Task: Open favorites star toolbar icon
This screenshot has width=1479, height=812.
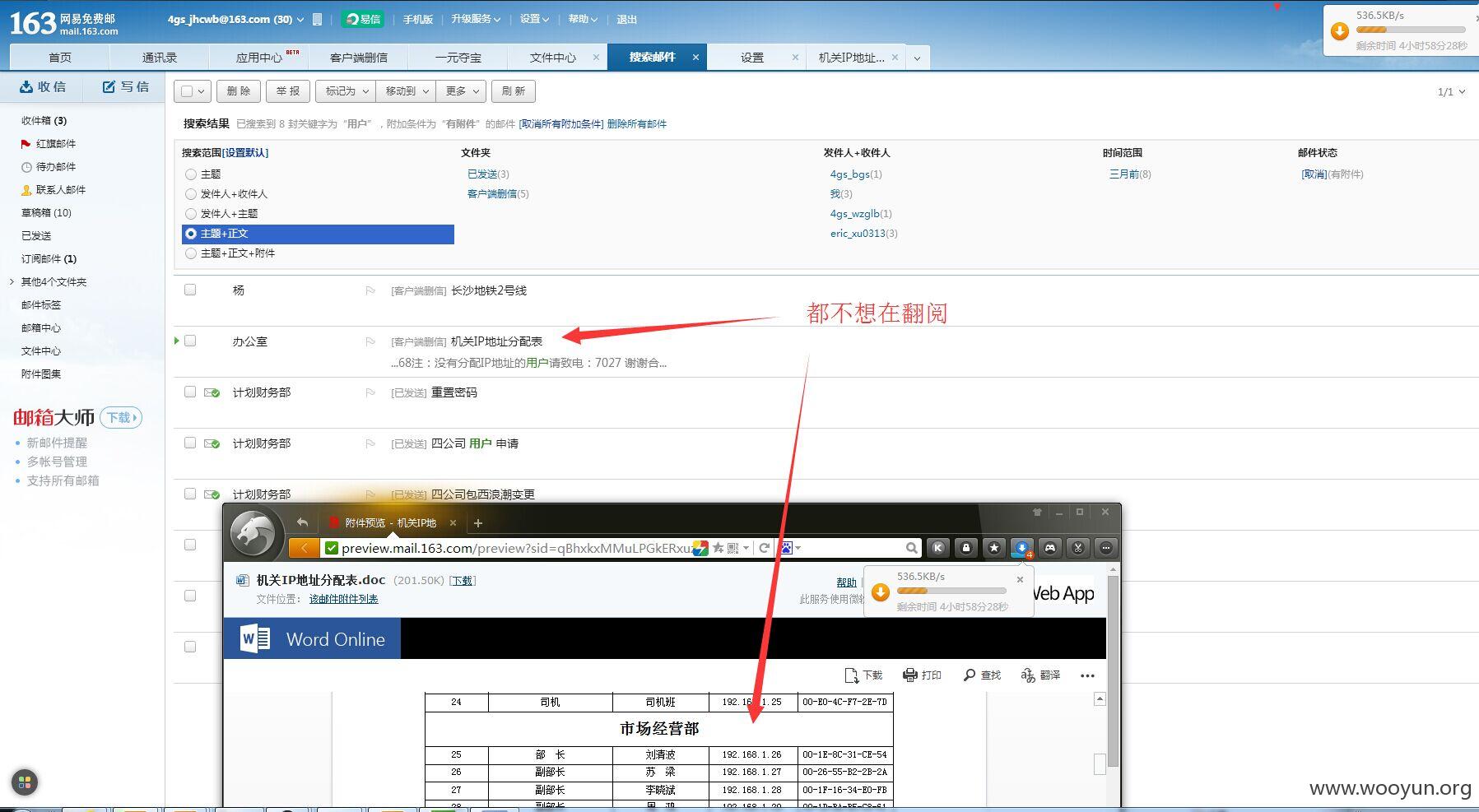Action: point(994,548)
